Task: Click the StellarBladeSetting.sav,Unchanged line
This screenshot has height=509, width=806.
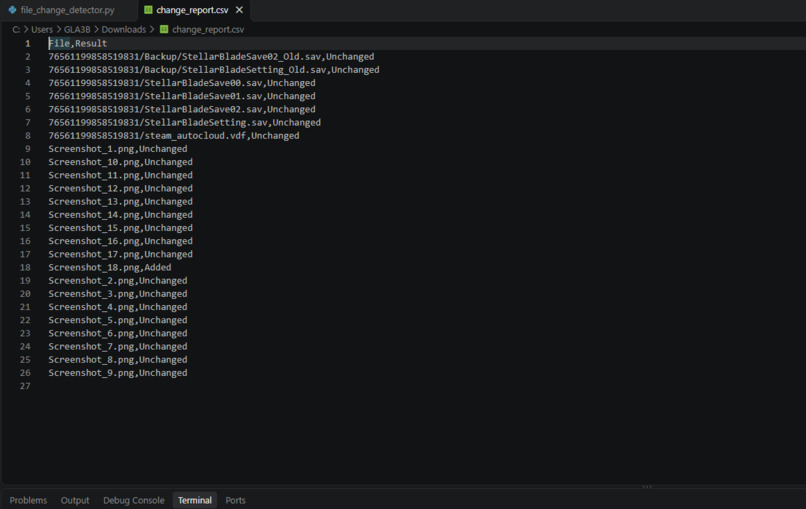Action: coord(185,122)
